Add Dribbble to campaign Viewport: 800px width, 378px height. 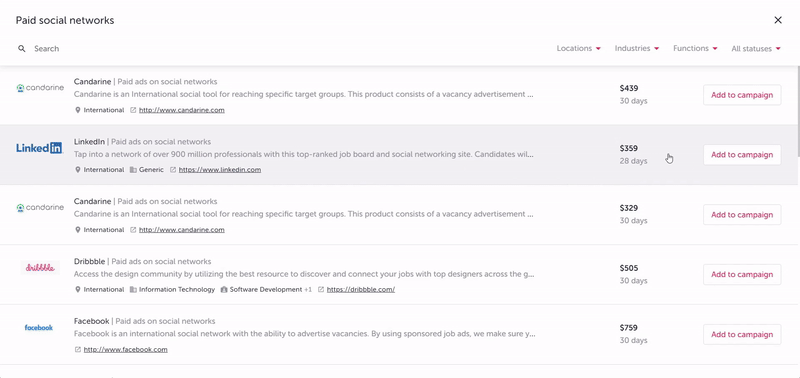[x=742, y=274]
